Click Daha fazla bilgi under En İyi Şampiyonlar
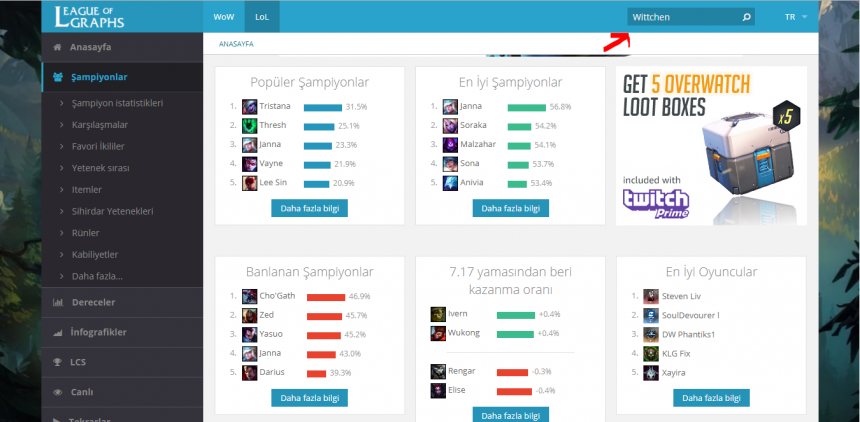This screenshot has height=422, width=860. click(511, 209)
